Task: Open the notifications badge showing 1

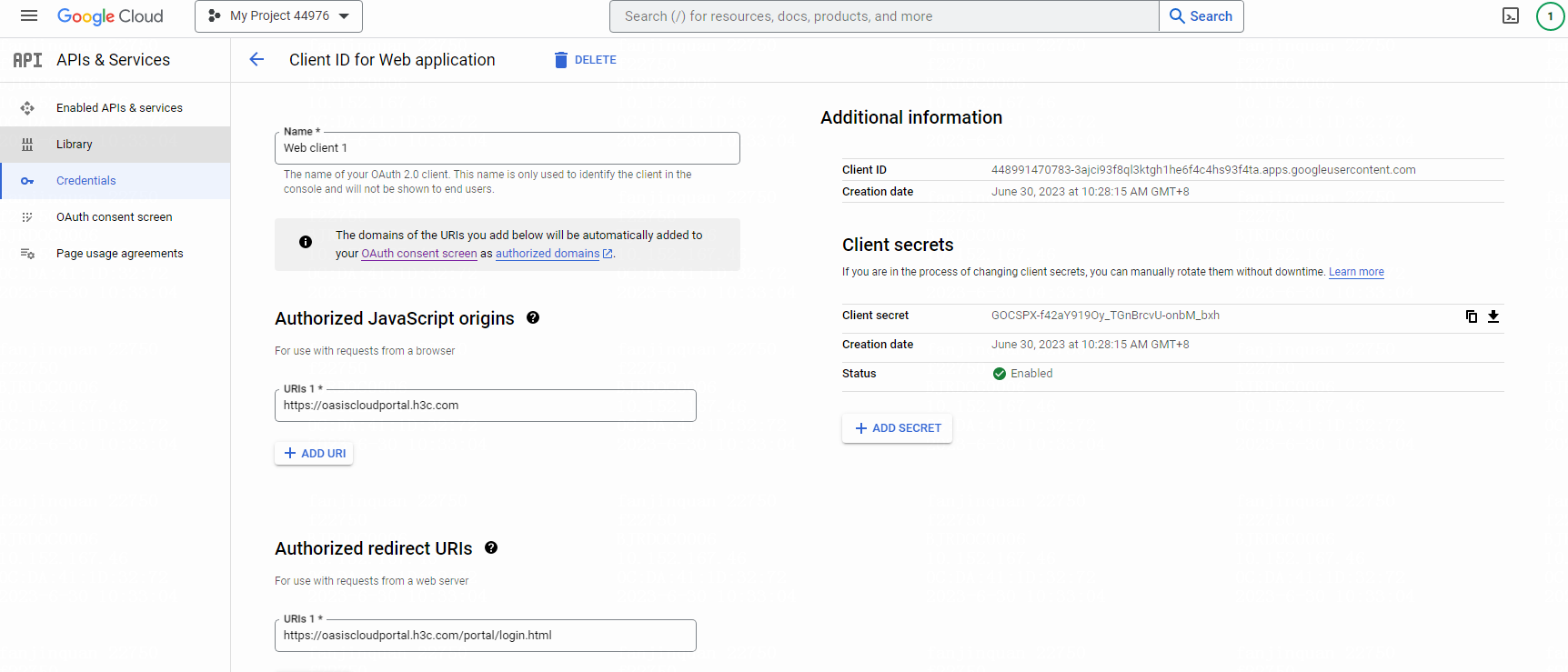Action: [x=1550, y=16]
